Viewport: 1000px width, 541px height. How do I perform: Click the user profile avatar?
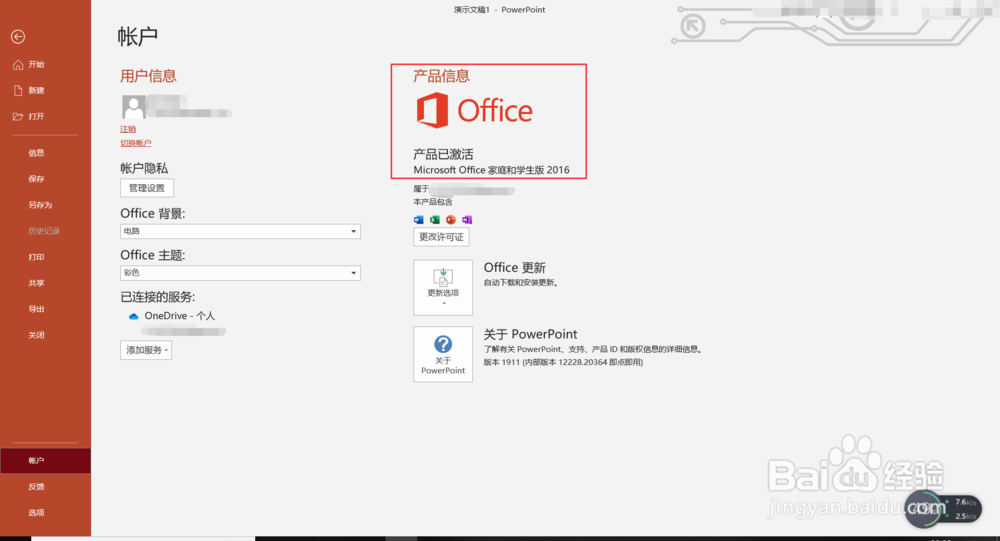133,107
